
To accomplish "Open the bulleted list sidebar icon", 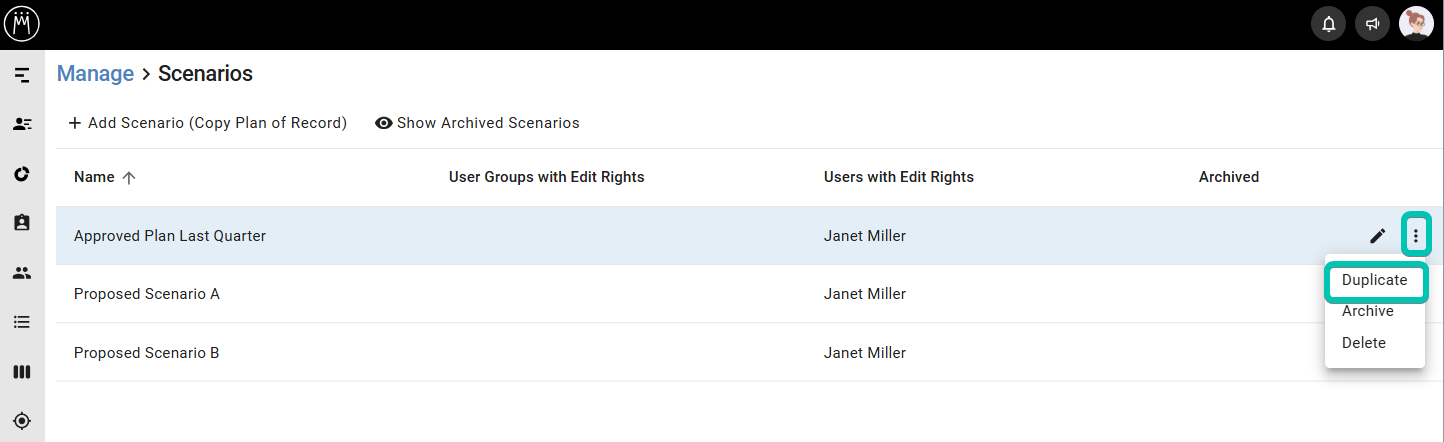I will (x=22, y=322).
